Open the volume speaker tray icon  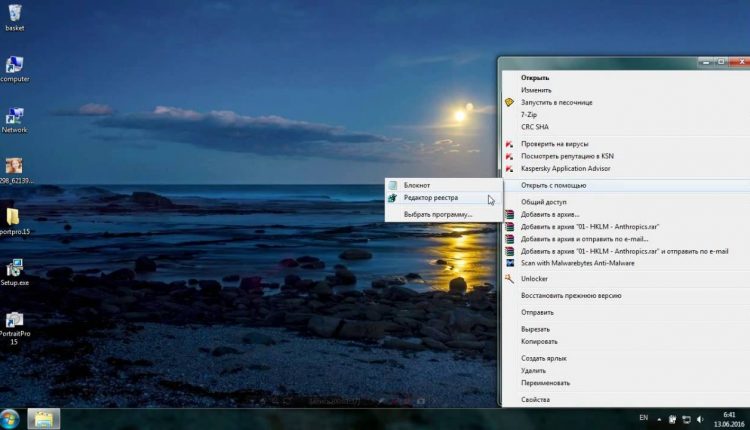pos(700,419)
